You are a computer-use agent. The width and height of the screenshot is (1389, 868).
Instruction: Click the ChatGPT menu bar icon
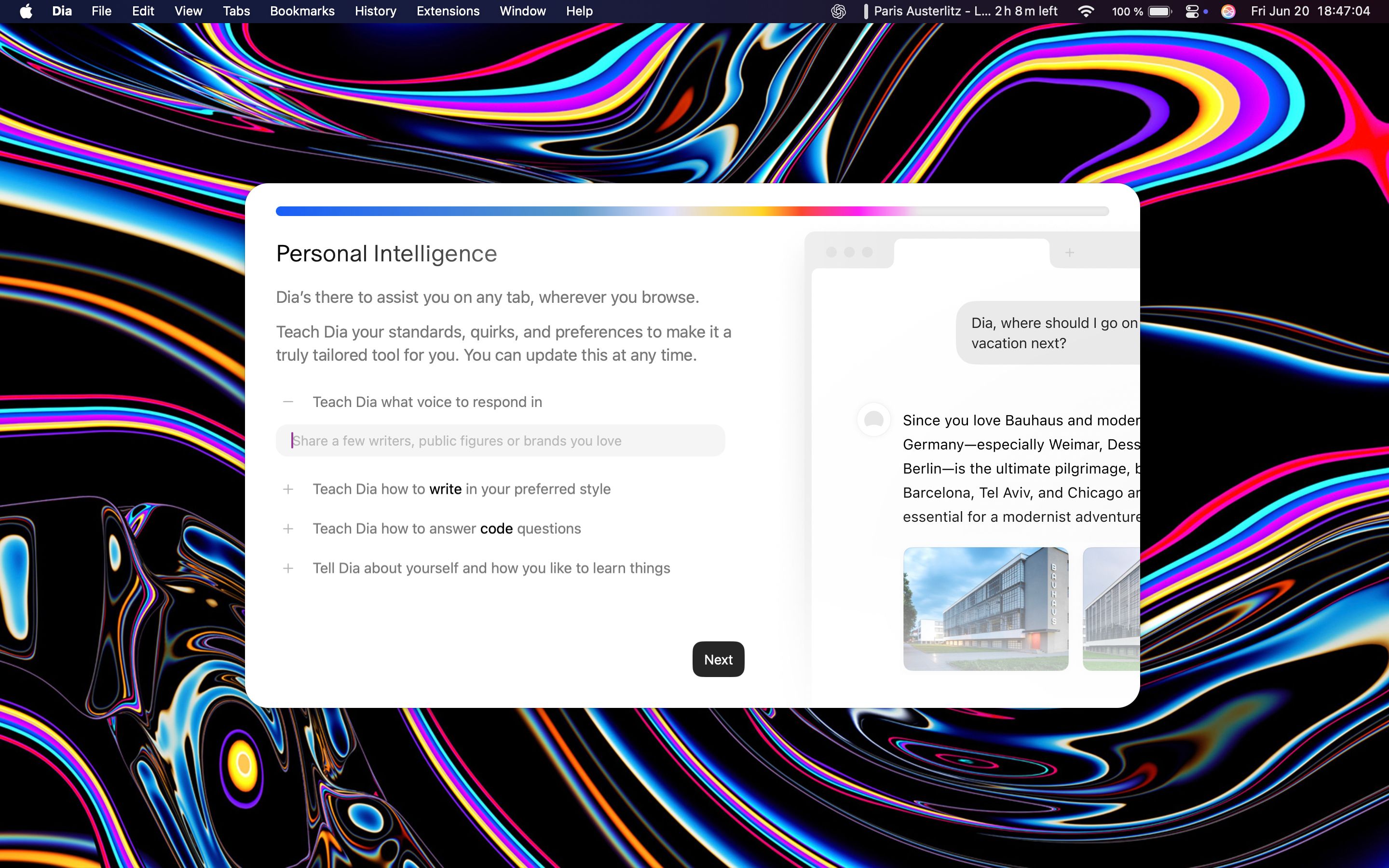point(839,12)
